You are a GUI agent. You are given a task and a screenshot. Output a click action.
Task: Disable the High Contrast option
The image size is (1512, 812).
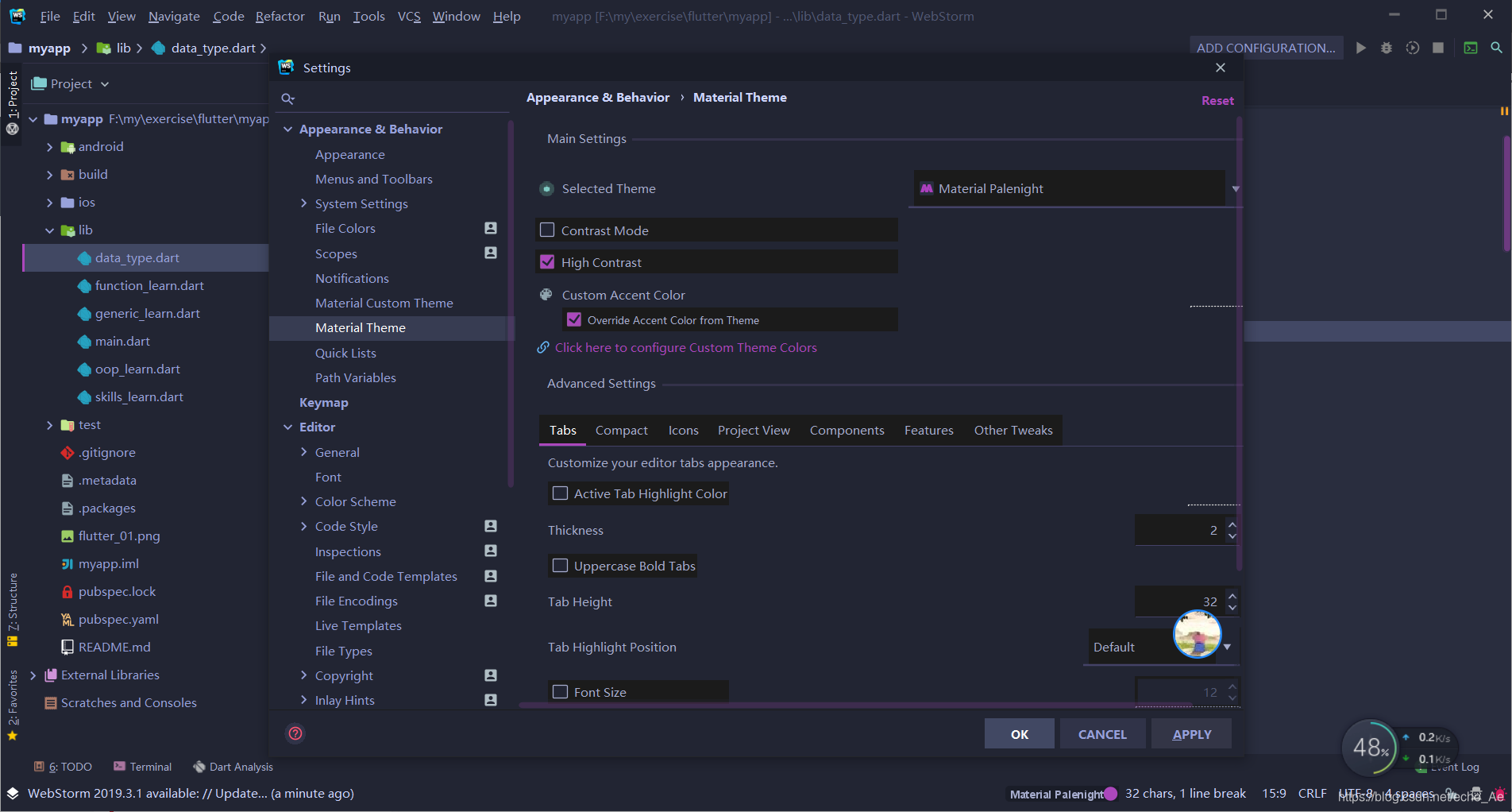click(x=546, y=261)
